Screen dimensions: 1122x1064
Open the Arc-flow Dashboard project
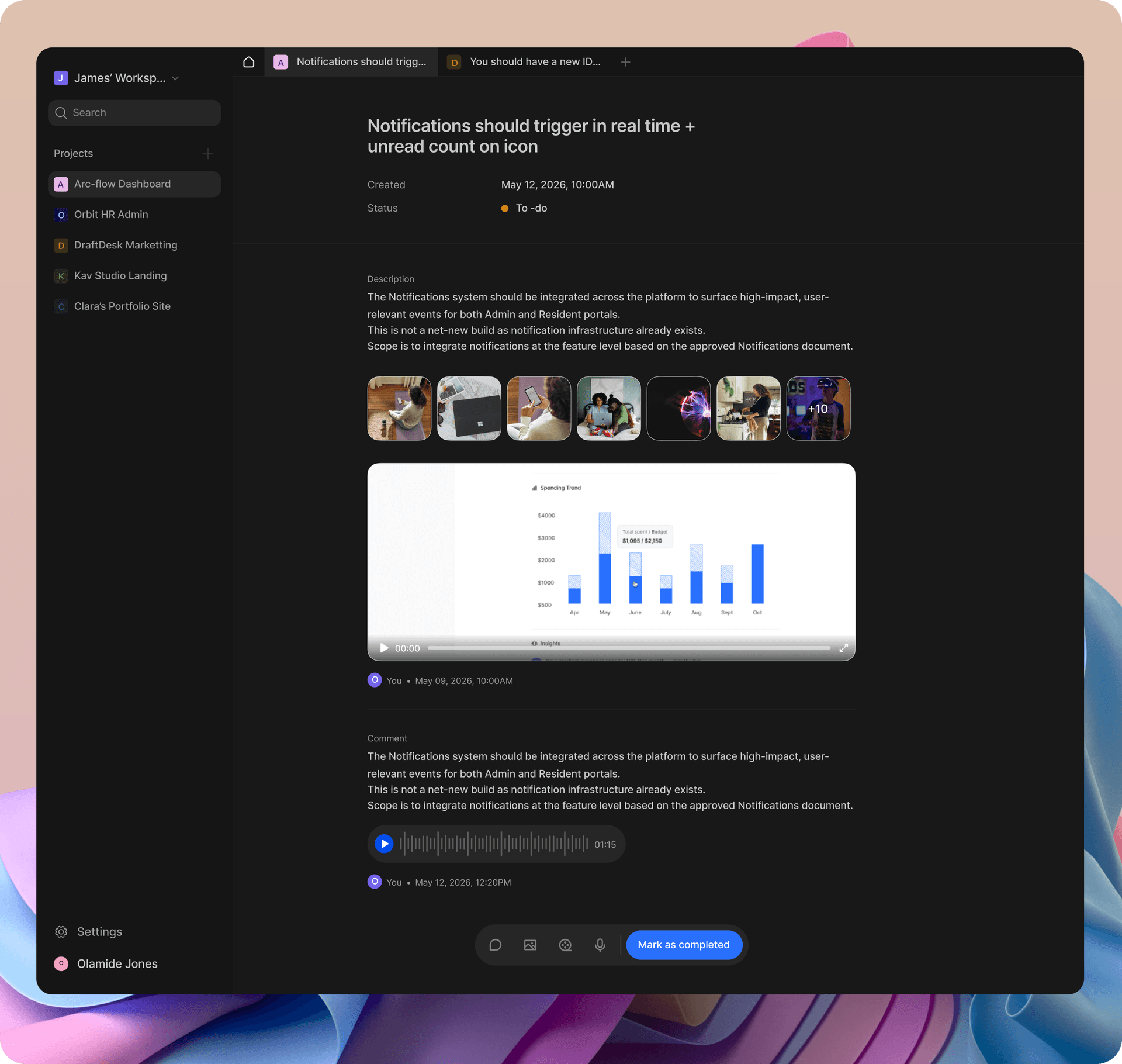click(134, 184)
